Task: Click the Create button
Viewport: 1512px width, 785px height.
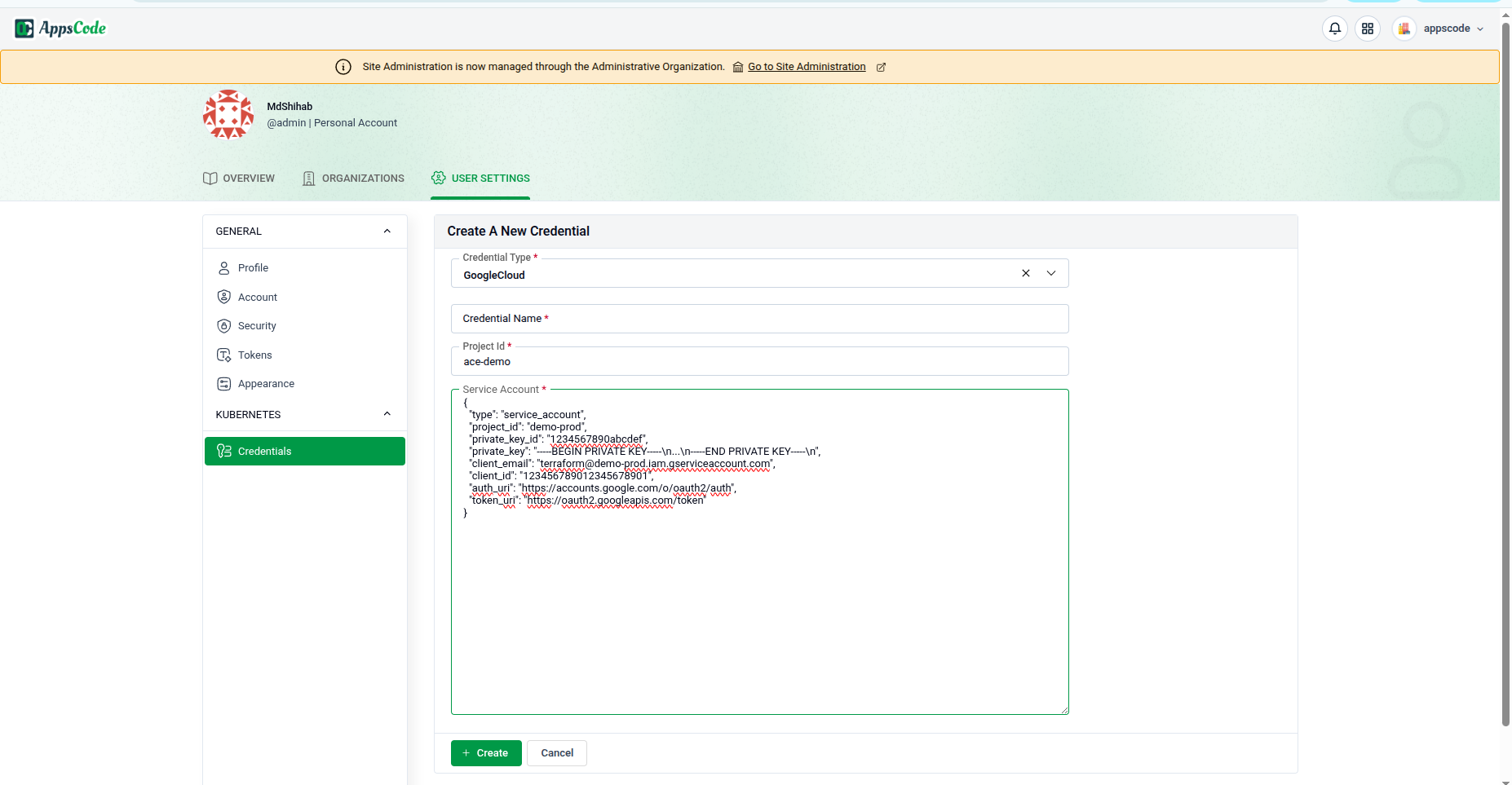Action: [486, 753]
